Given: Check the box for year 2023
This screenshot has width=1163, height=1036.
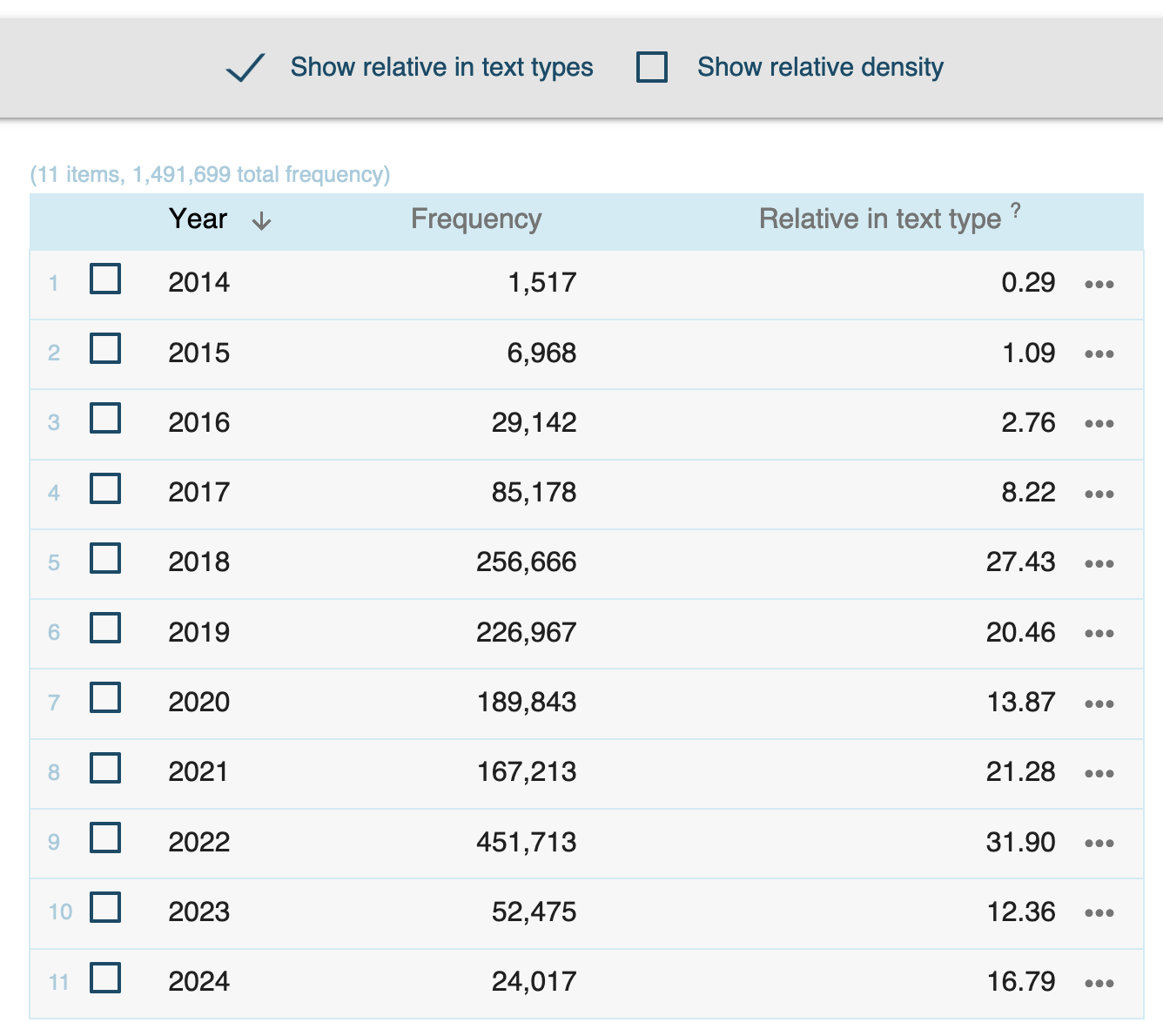Looking at the screenshot, I should tap(105, 908).
